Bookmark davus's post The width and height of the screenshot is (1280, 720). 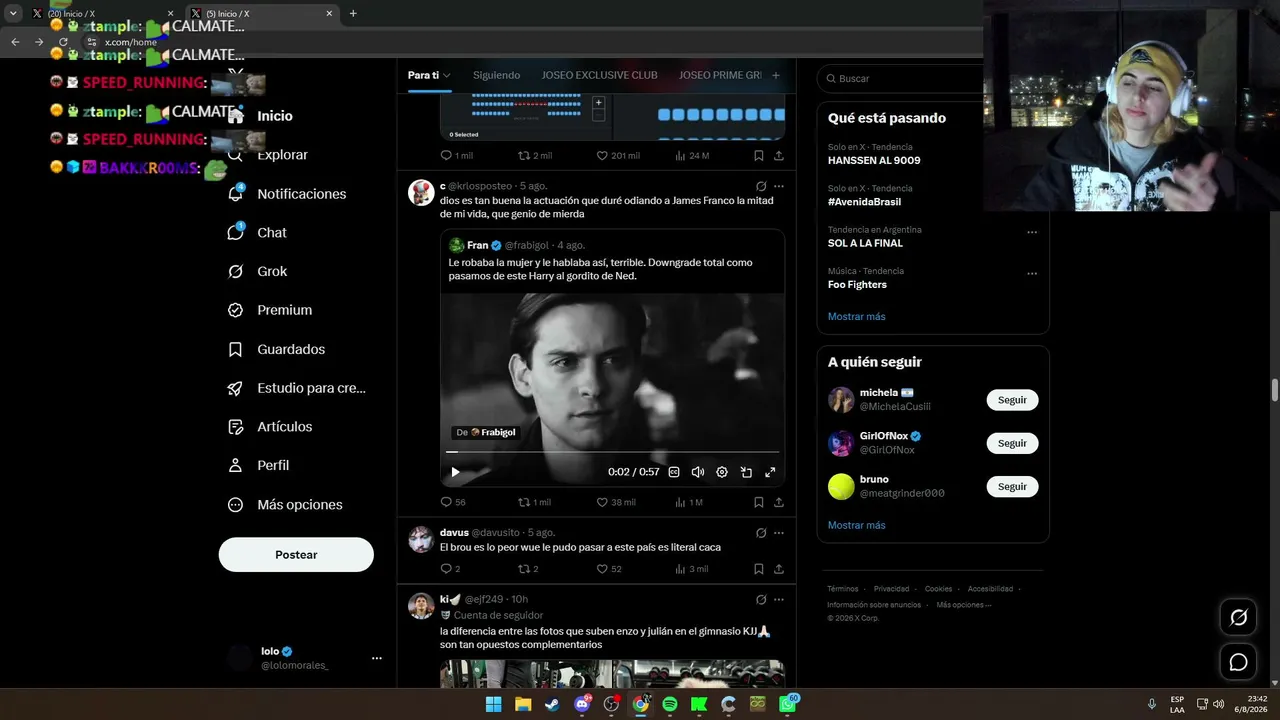coord(759,569)
